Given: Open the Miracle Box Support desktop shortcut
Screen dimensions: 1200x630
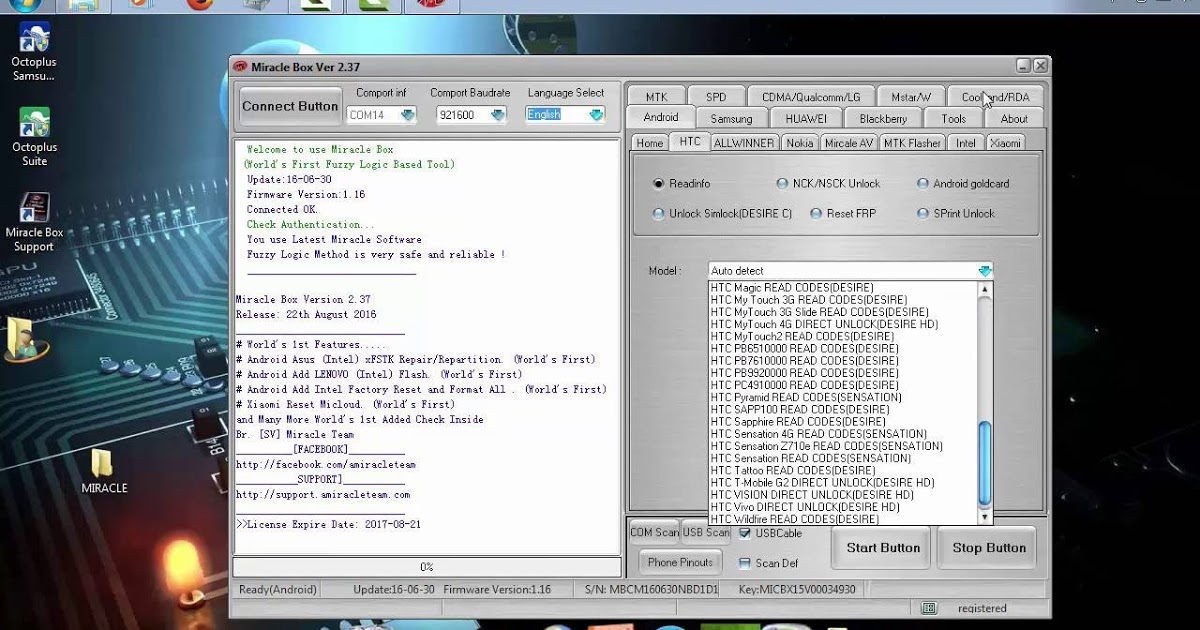Looking at the screenshot, I should click(x=34, y=223).
